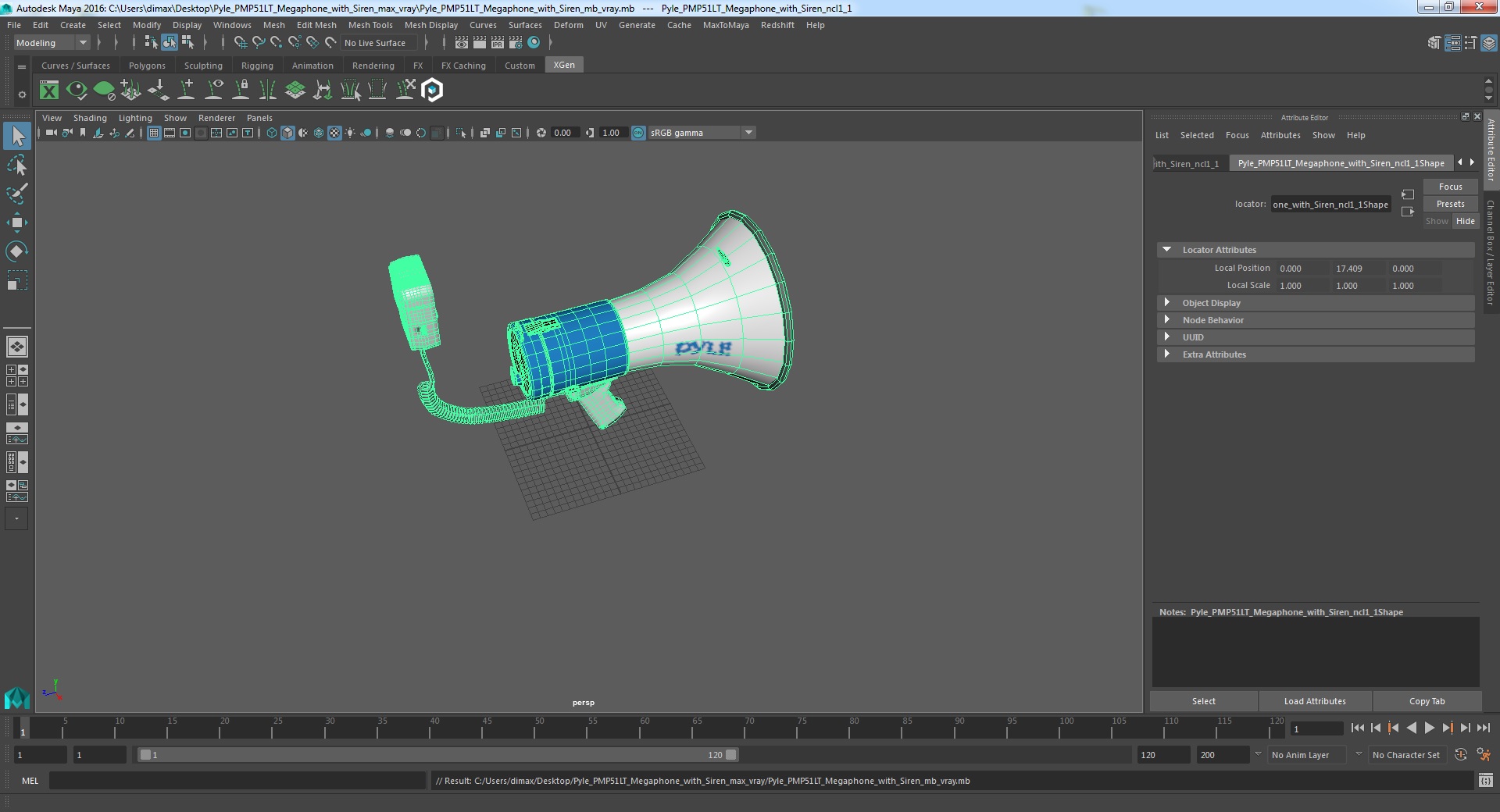Image resolution: width=1500 pixels, height=812 pixels.
Task: Select Four View layout icon
Action: [x=17, y=376]
